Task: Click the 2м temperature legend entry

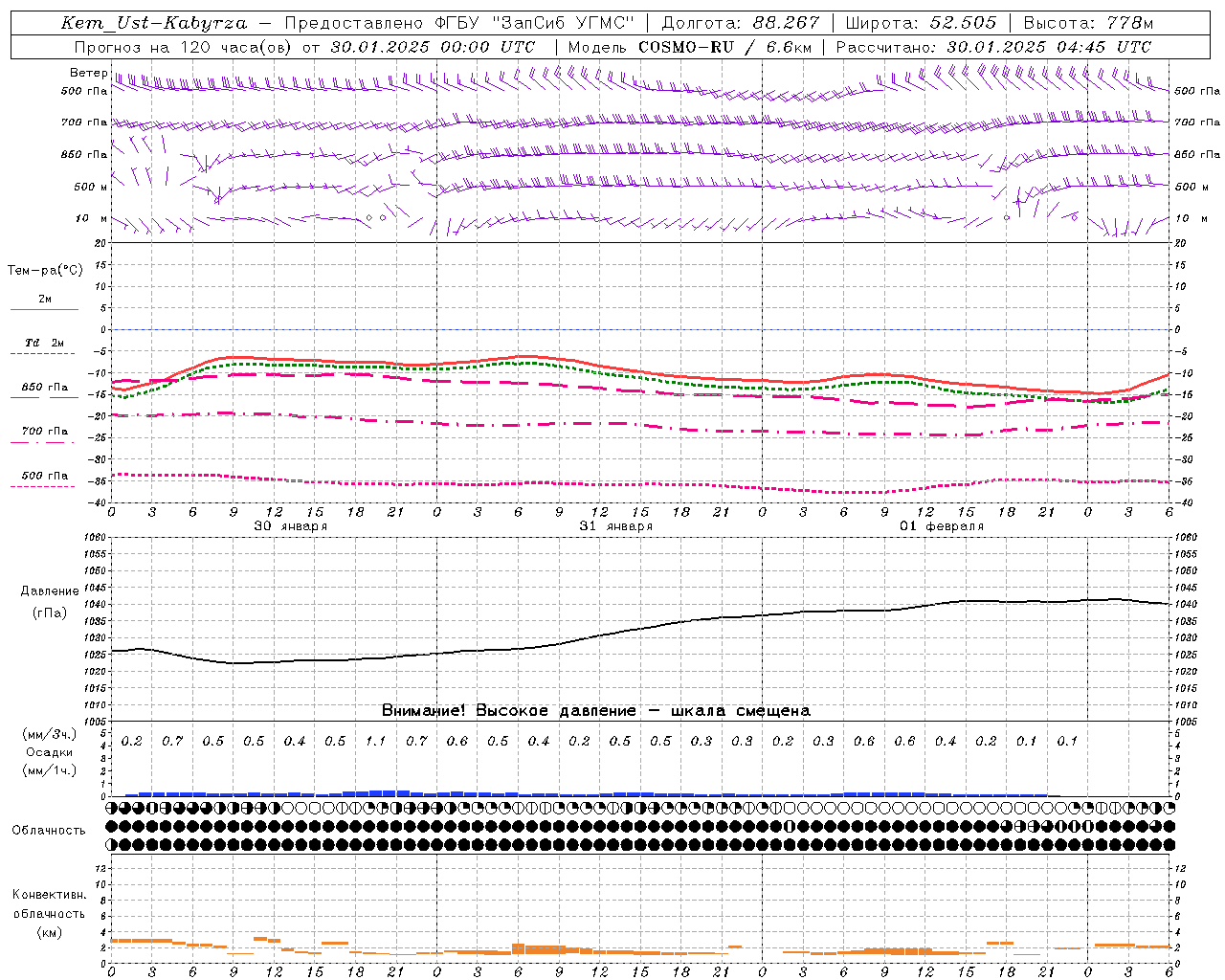Action: coord(44,300)
